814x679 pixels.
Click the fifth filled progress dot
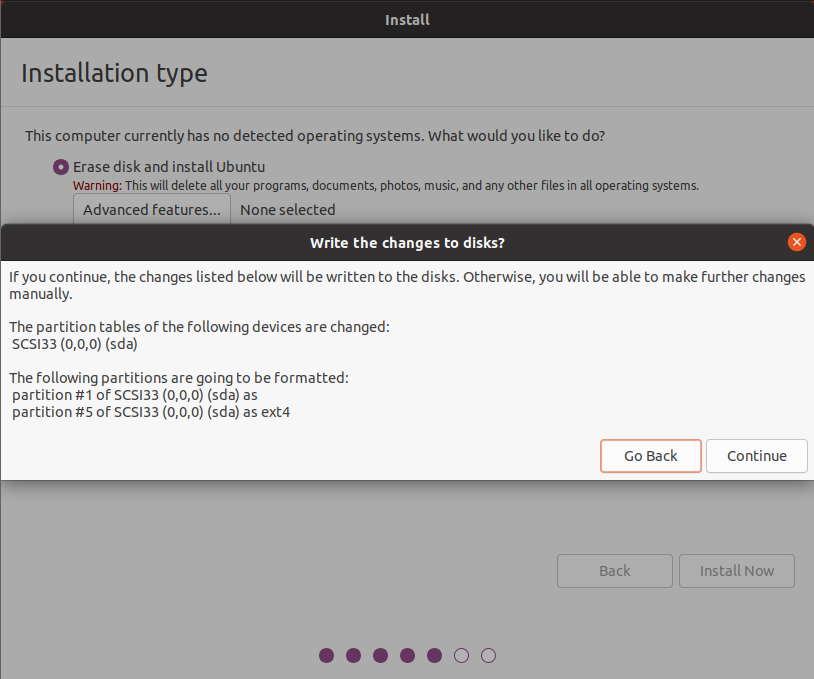tap(434, 656)
